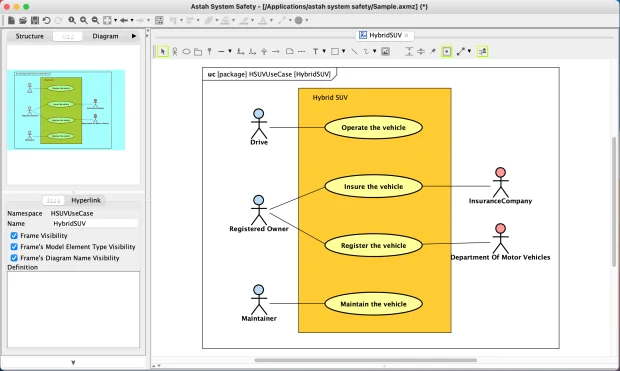Image resolution: width=620 pixels, height=371 pixels.
Task: Toggle highlighted square-with-dot mode button in palette
Action: pos(446,51)
